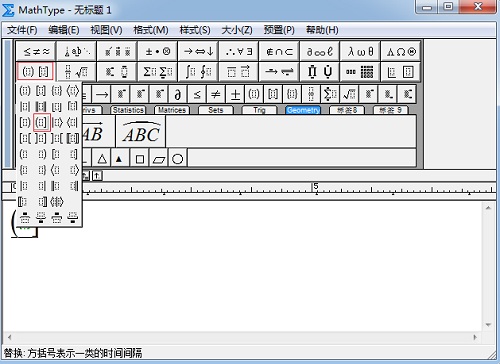Open the uppercase Greek letters palette (ΔΩΘ)
Image resolution: width=500 pixels, height=364 pixels.
coord(401,51)
